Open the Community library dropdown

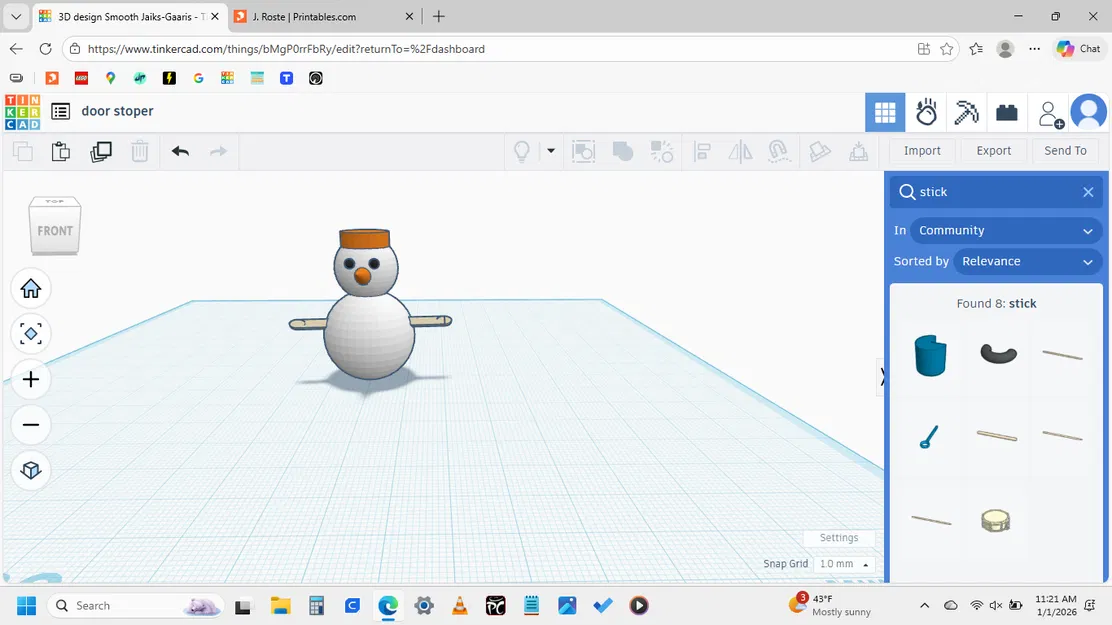click(x=1006, y=231)
